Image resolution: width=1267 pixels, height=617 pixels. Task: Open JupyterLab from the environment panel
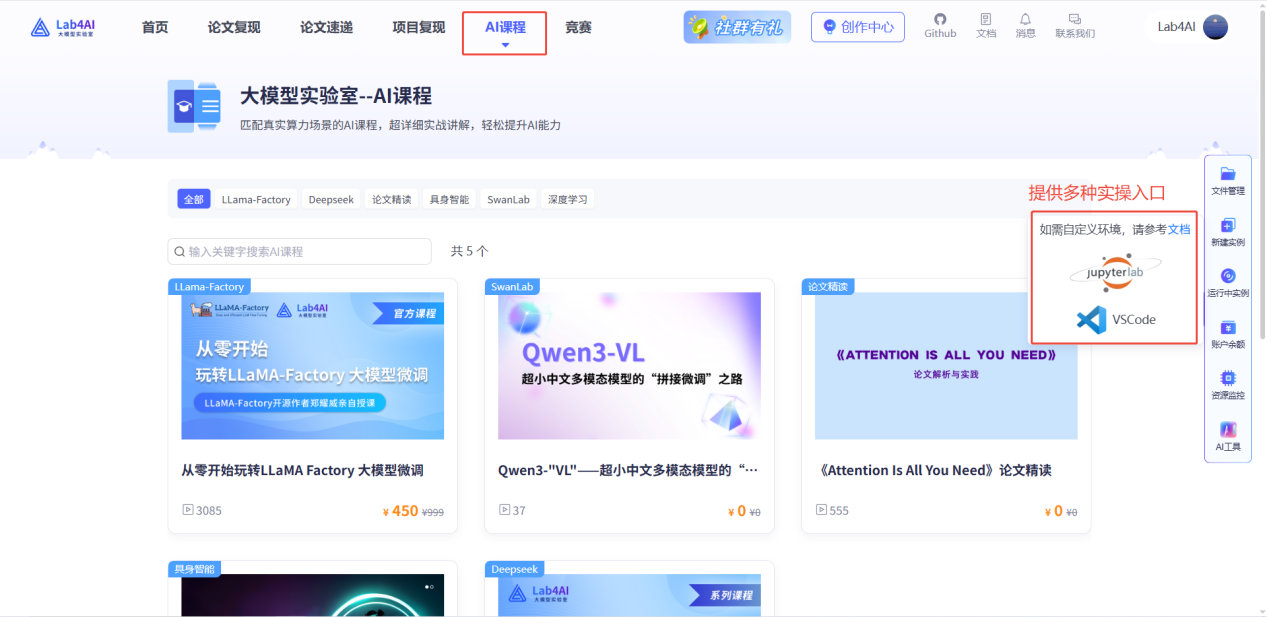(1113, 272)
